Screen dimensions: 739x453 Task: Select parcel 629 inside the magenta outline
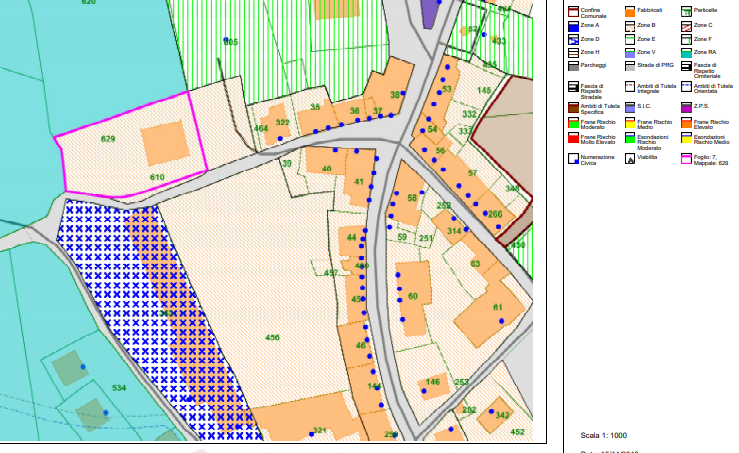pyautogui.click(x=110, y=138)
